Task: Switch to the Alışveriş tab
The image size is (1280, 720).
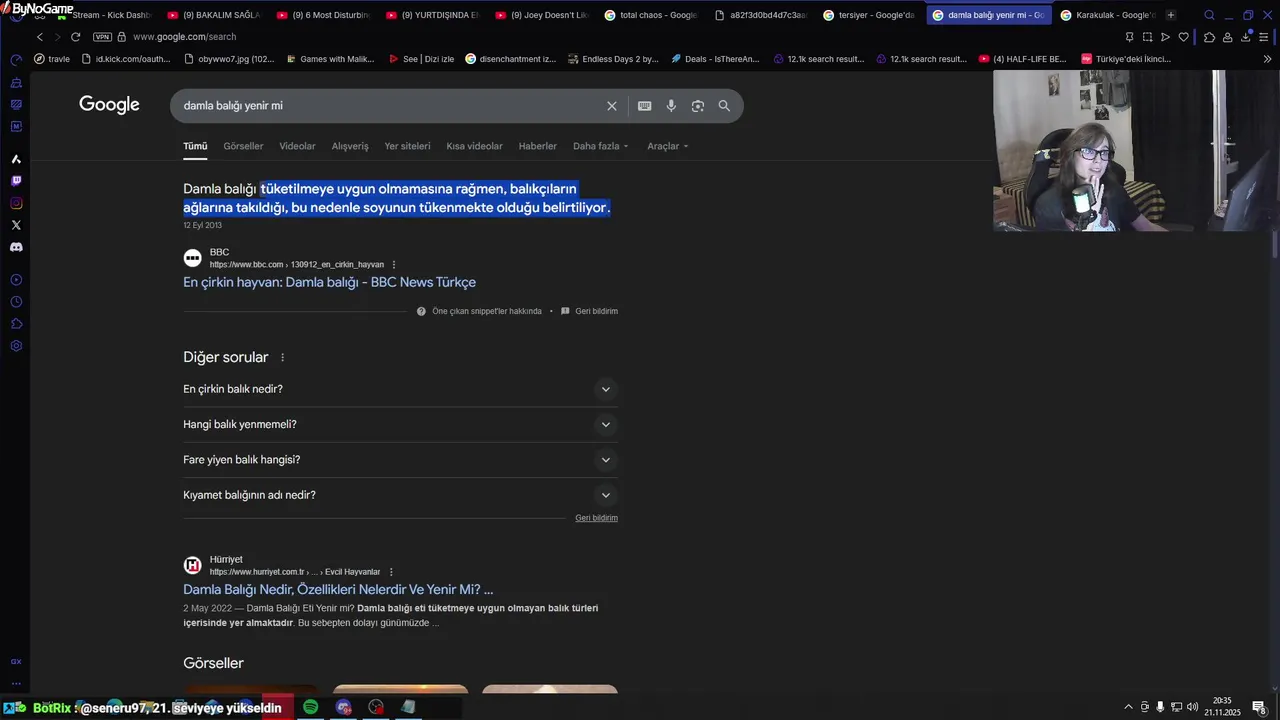Action: tap(350, 146)
